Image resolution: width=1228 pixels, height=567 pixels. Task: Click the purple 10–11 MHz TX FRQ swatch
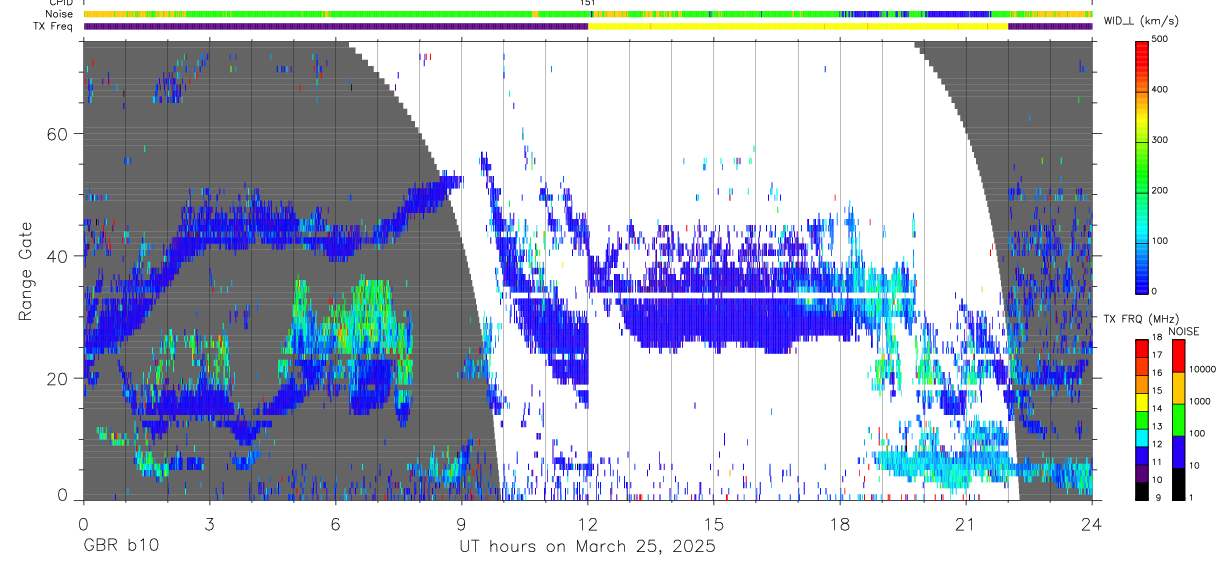(1141, 472)
